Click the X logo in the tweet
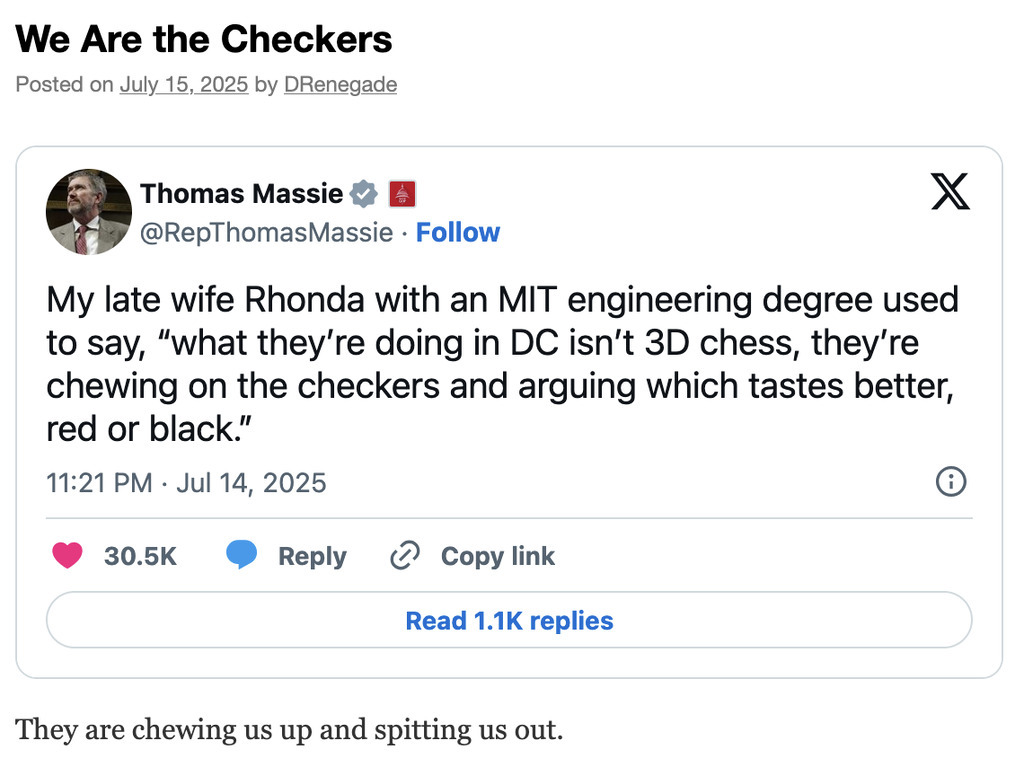The width and height of the screenshot is (1024, 776). 950,190
